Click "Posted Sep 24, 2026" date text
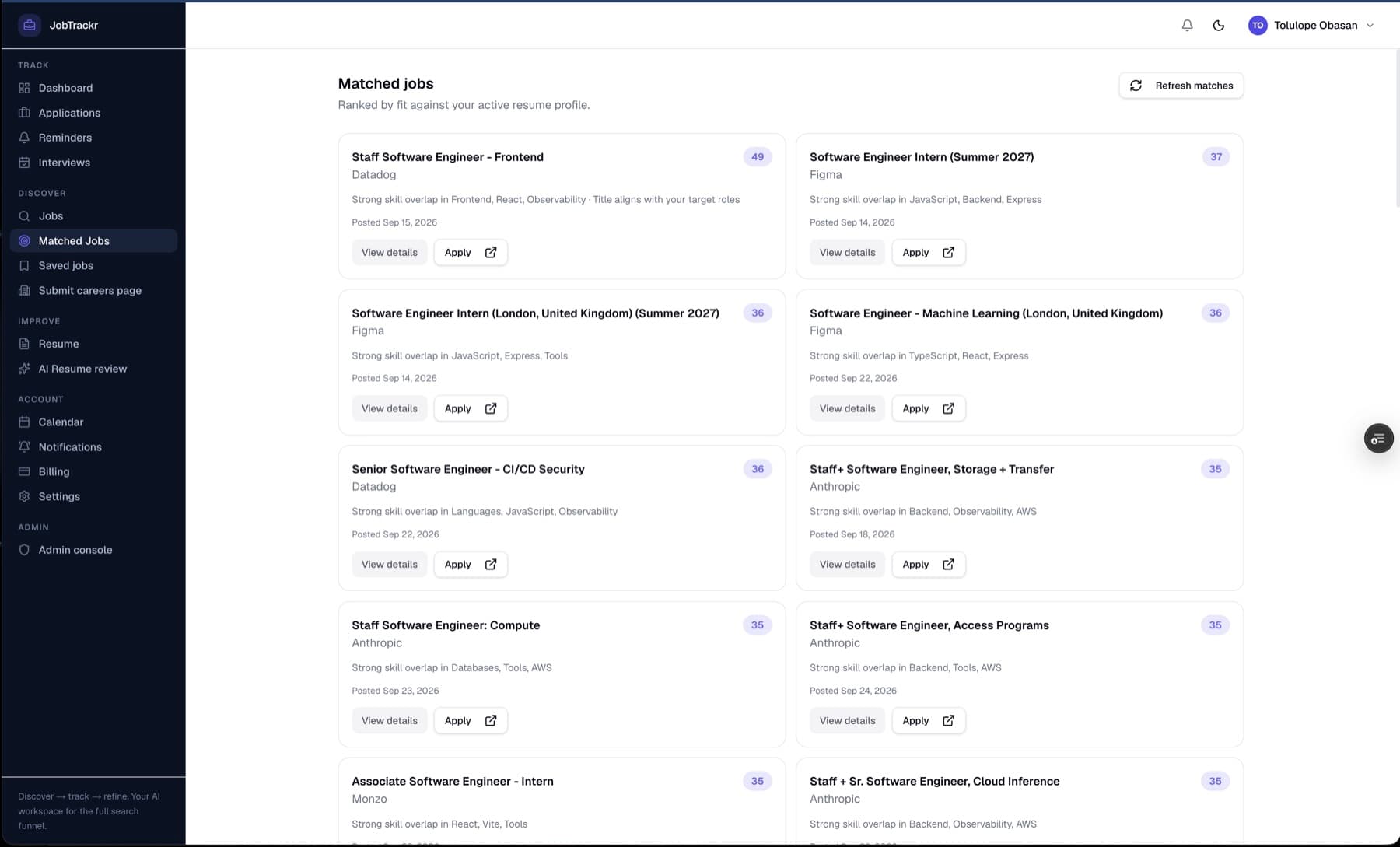1400x847 pixels. pos(853,691)
